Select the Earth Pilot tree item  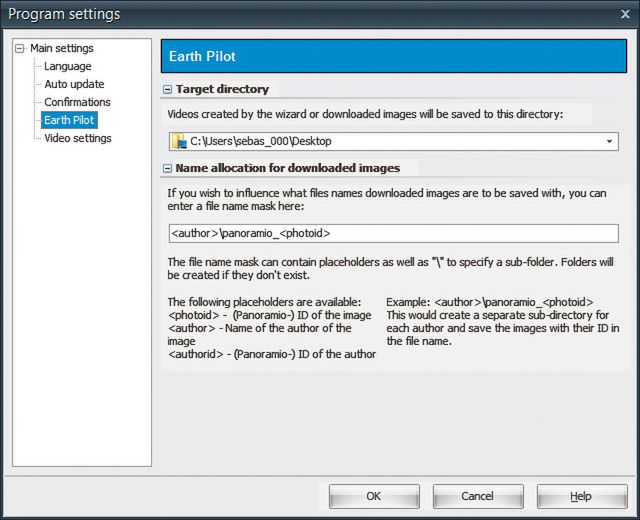pos(69,120)
